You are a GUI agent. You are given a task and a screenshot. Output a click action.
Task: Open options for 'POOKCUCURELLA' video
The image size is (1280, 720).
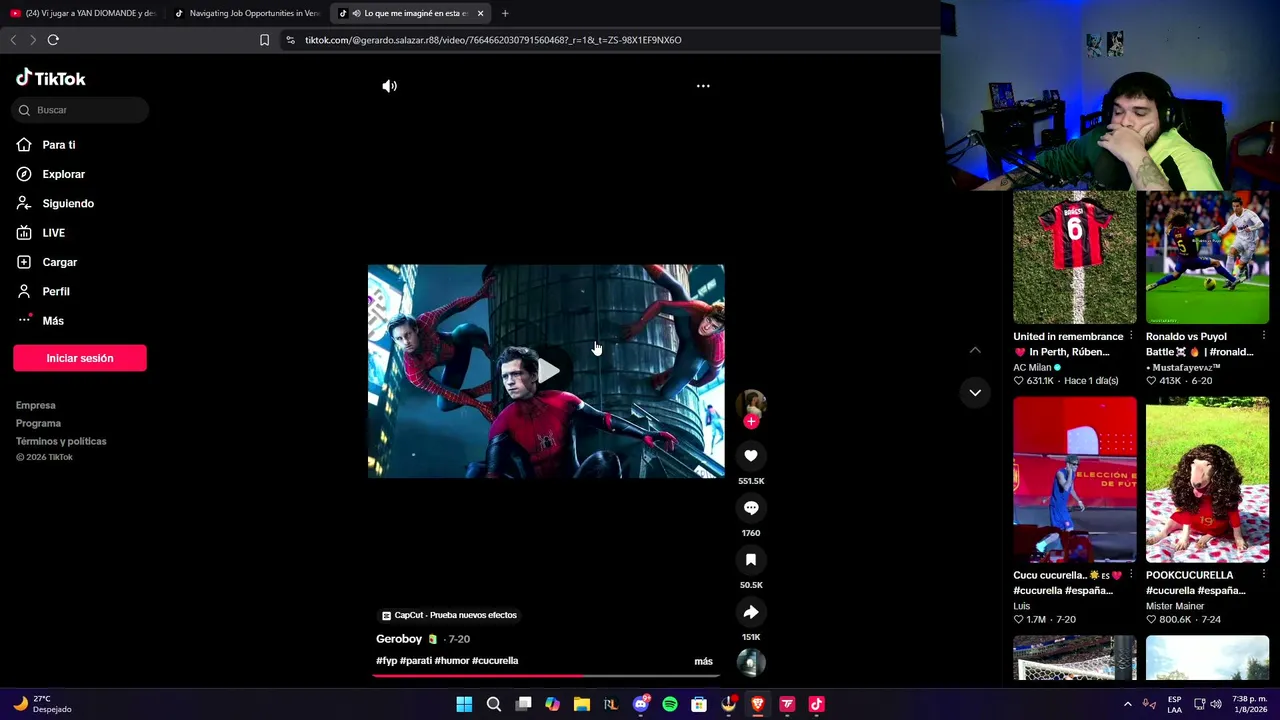click(x=1263, y=575)
